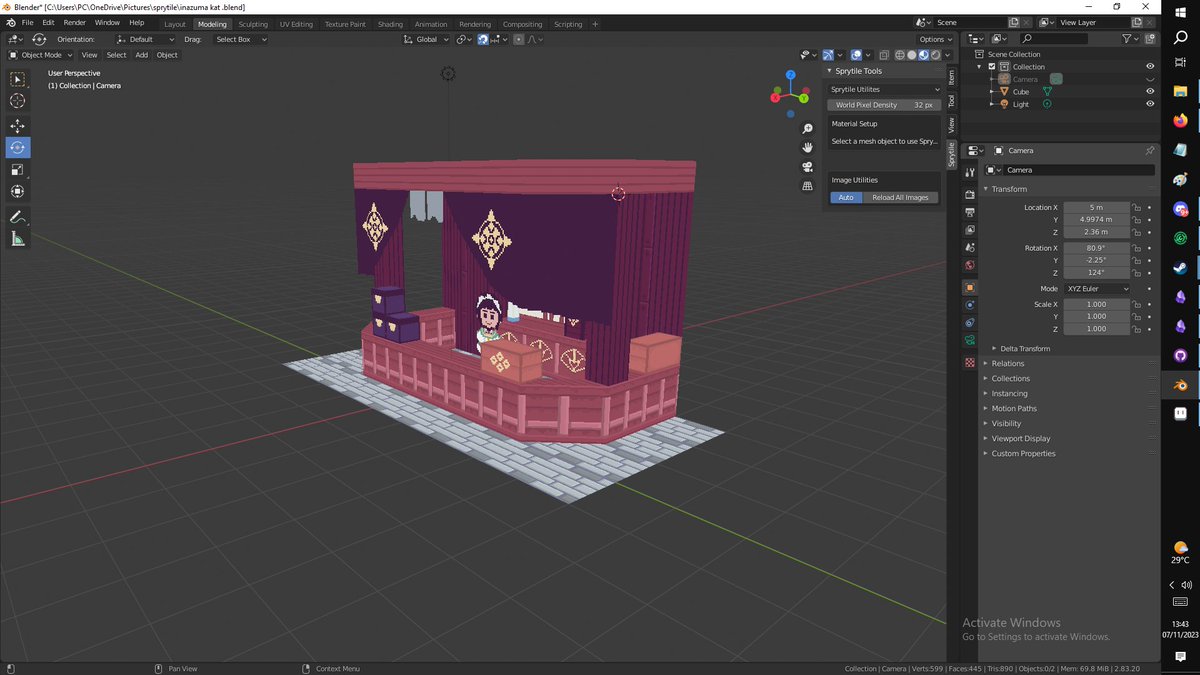Viewport: 1200px width, 675px height.
Task: Open the File menu
Action: [27, 22]
